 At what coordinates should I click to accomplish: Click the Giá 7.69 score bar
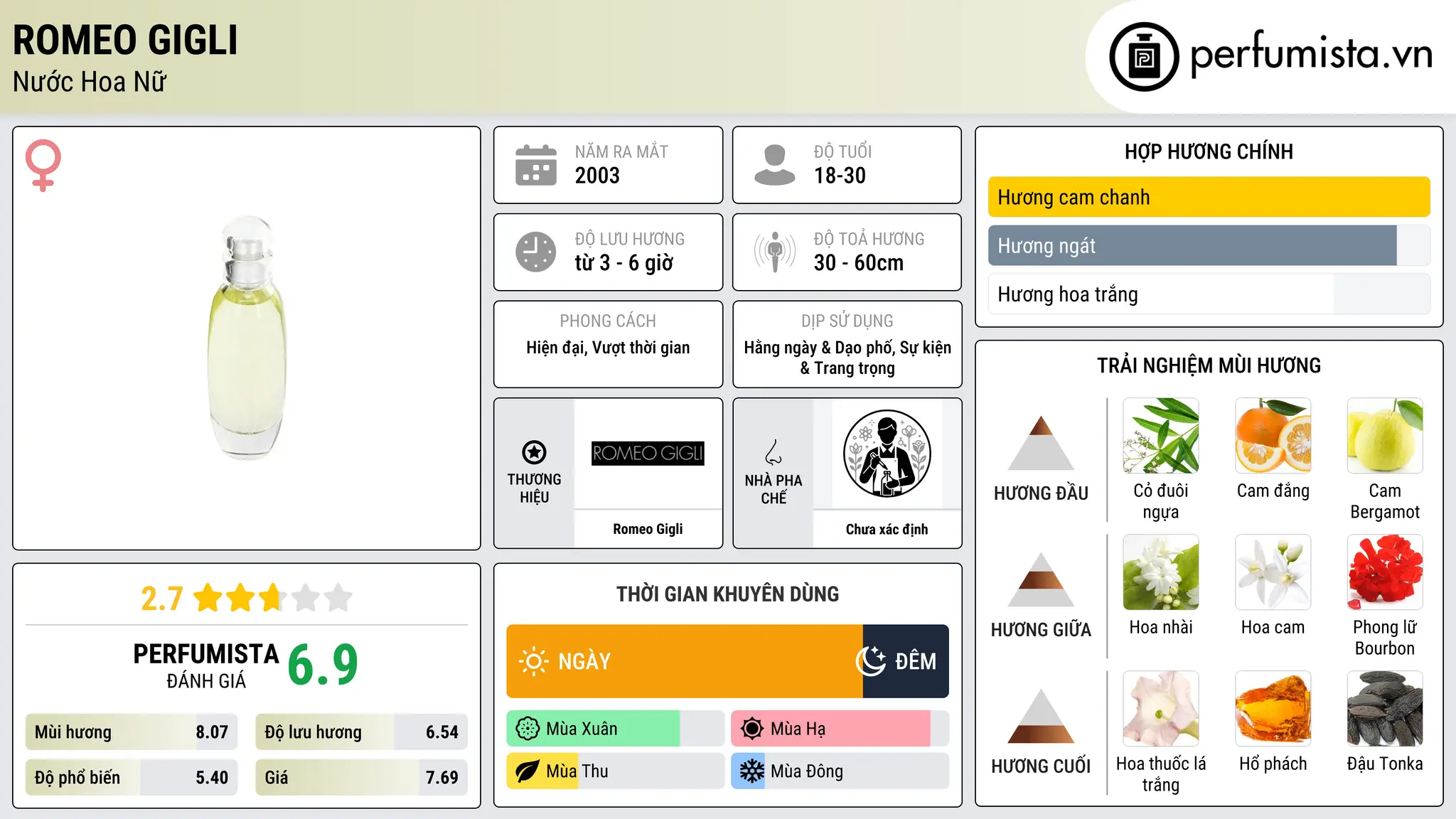click(x=362, y=778)
